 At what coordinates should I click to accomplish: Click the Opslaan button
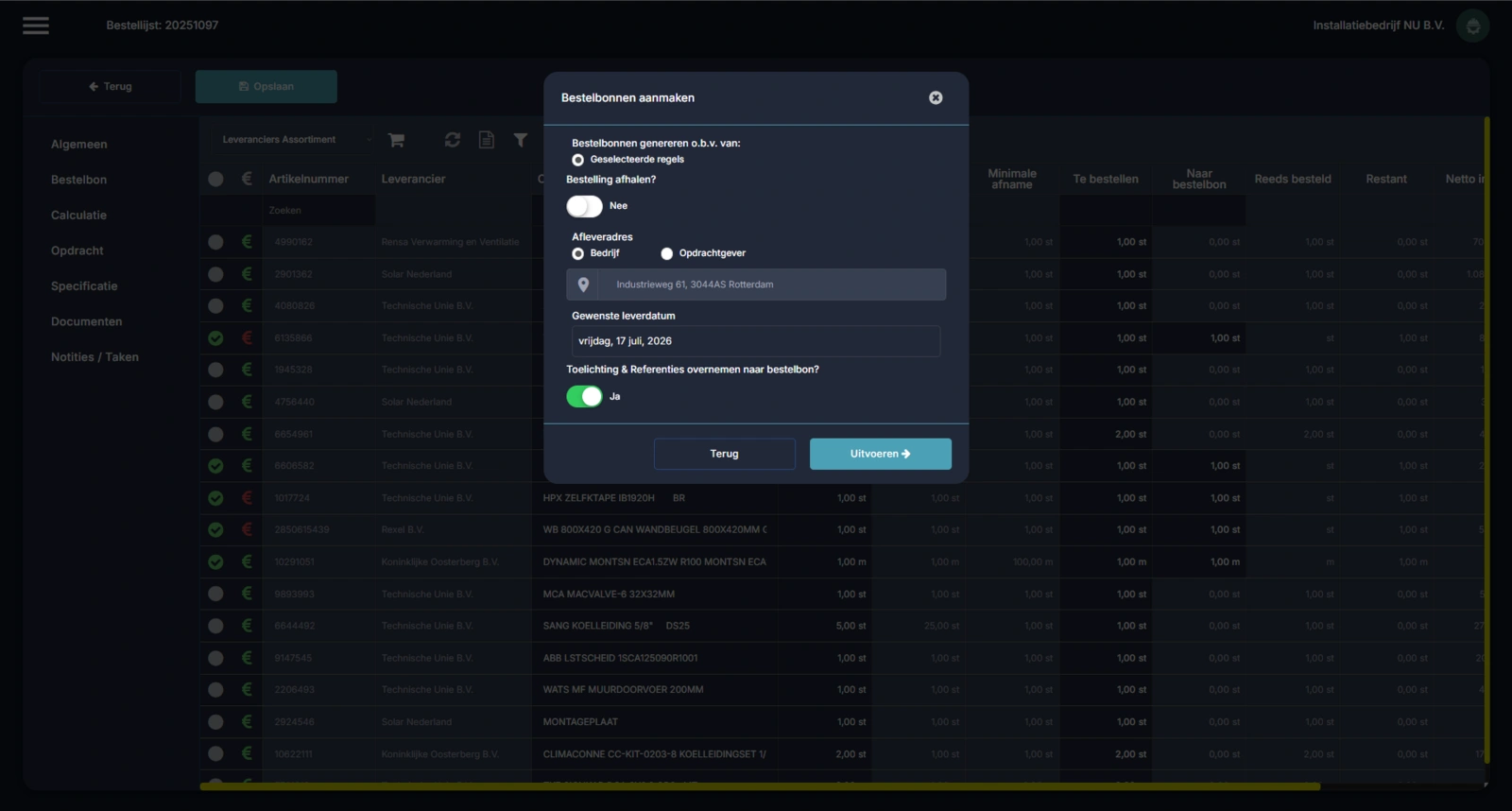coord(266,86)
